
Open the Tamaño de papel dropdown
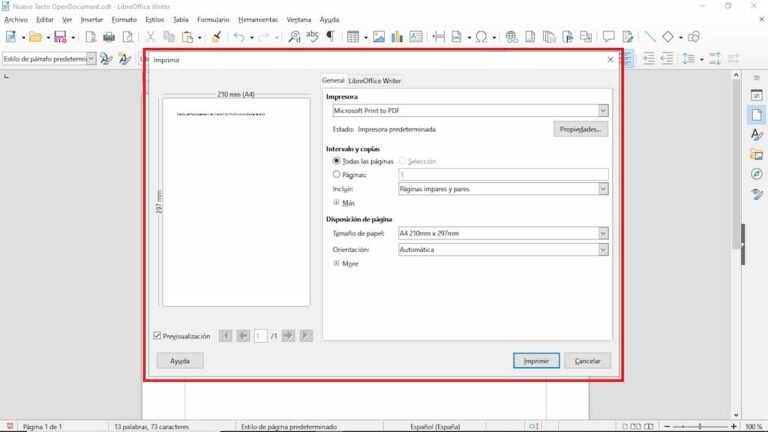click(503, 233)
